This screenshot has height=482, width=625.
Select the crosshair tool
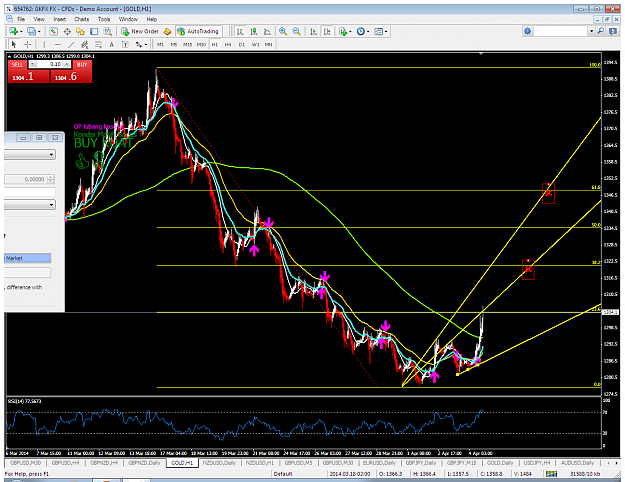click(x=27, y=44)
